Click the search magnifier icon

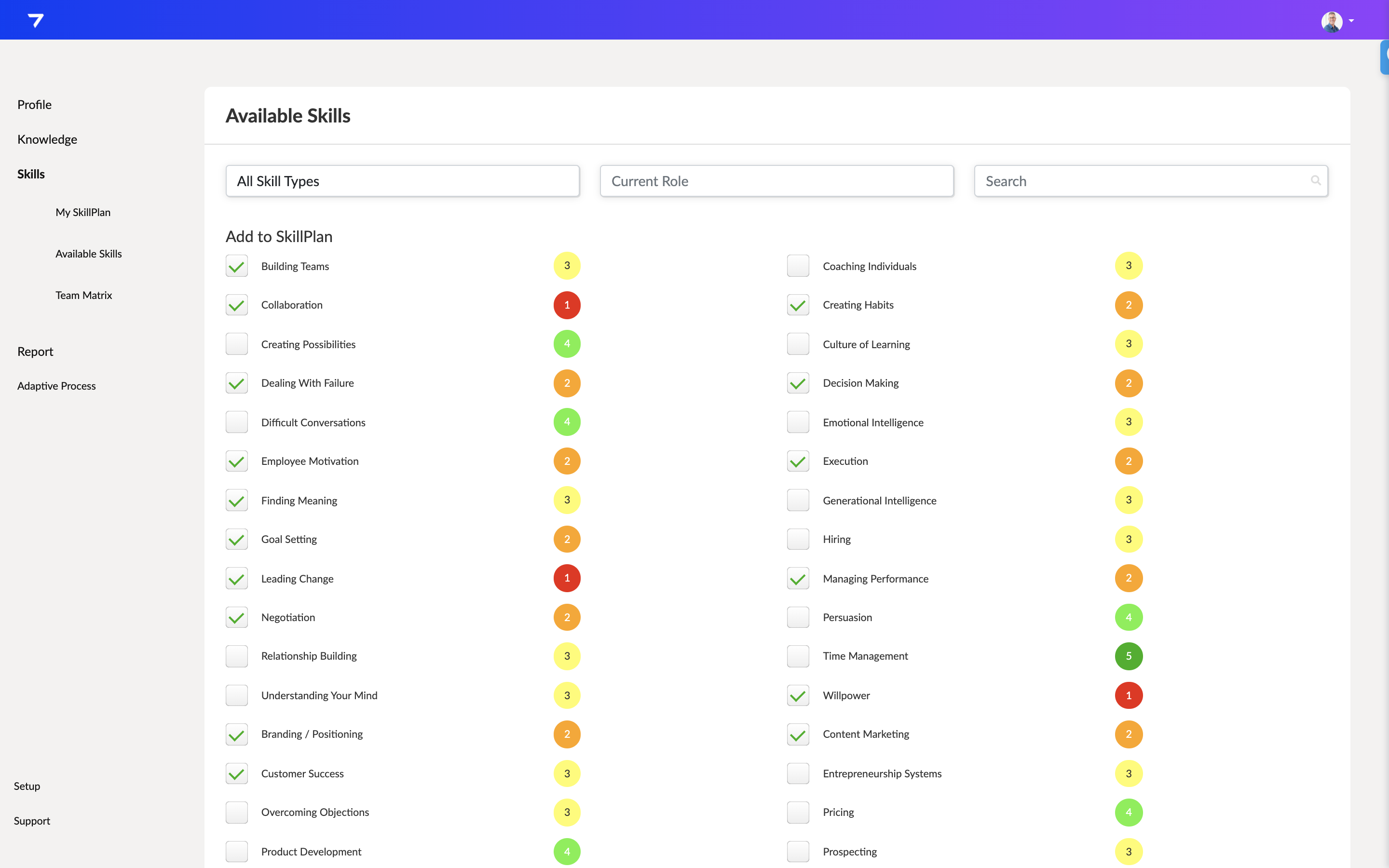pyautogui.click(x=1316, y=181)
